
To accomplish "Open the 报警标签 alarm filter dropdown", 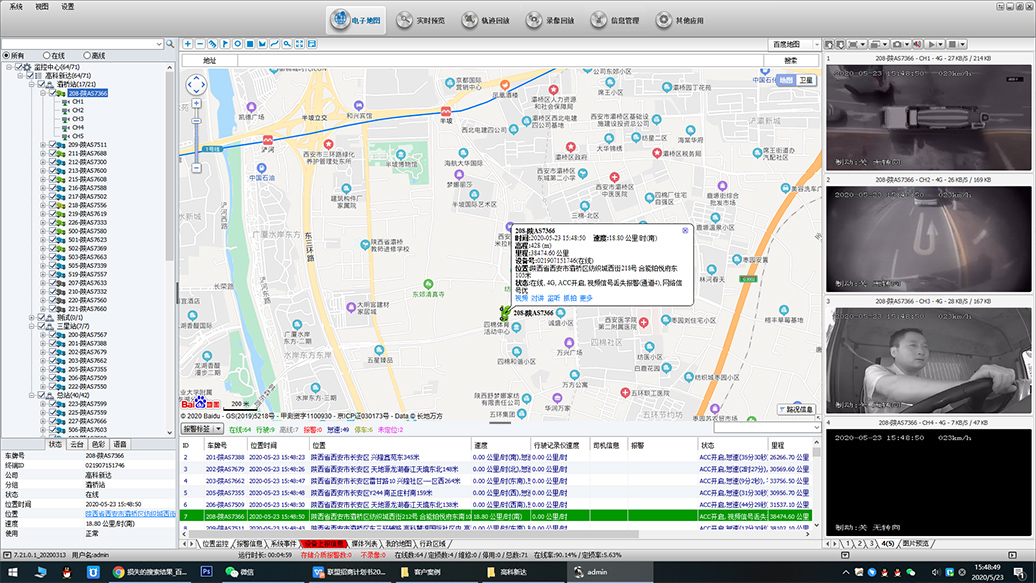I will click(203, 428).
